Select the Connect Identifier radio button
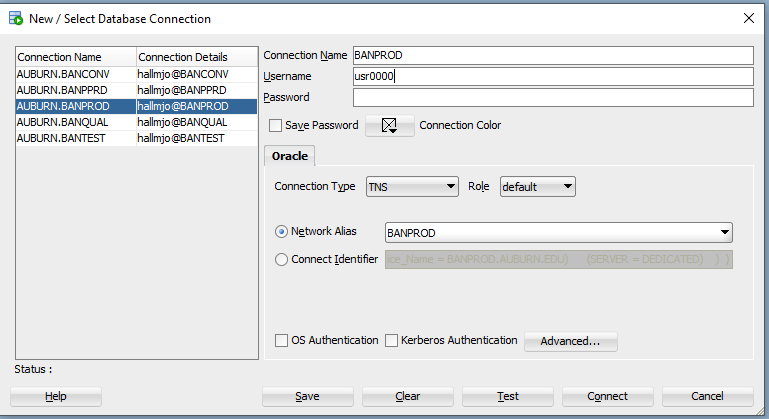 pos(281,260)
